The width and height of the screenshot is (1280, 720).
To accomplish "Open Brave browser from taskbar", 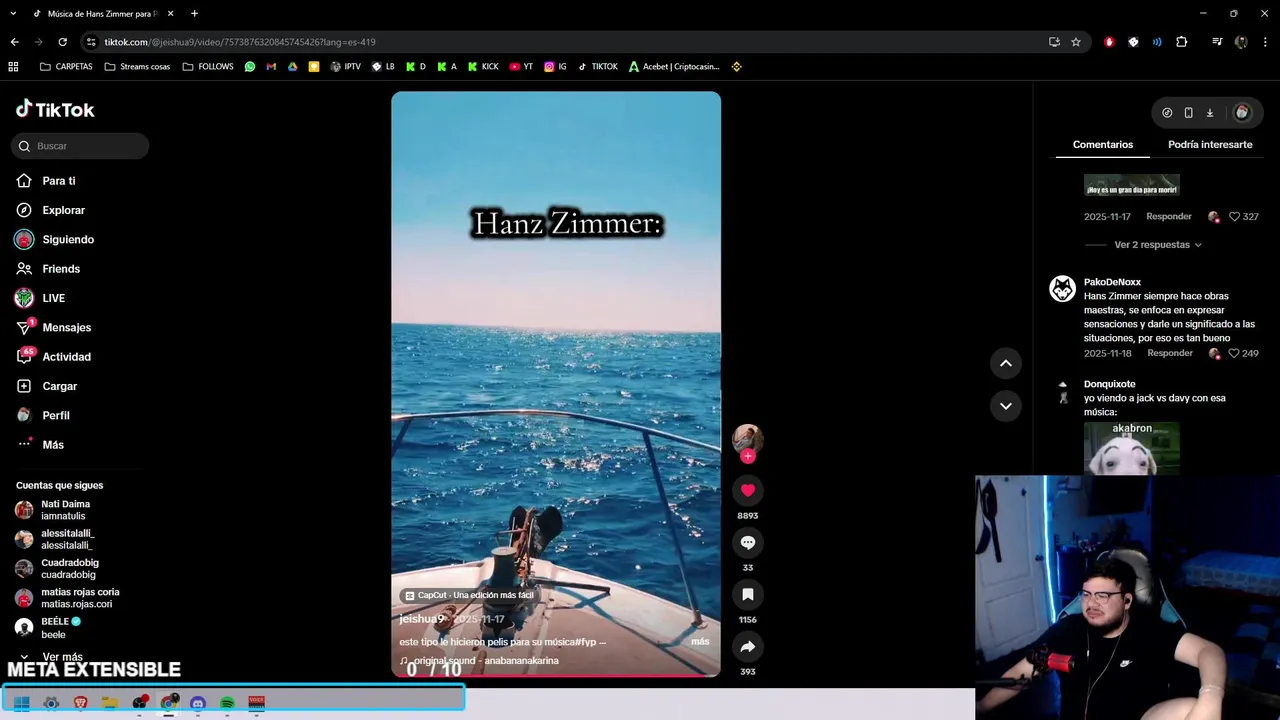I will 80,703.
